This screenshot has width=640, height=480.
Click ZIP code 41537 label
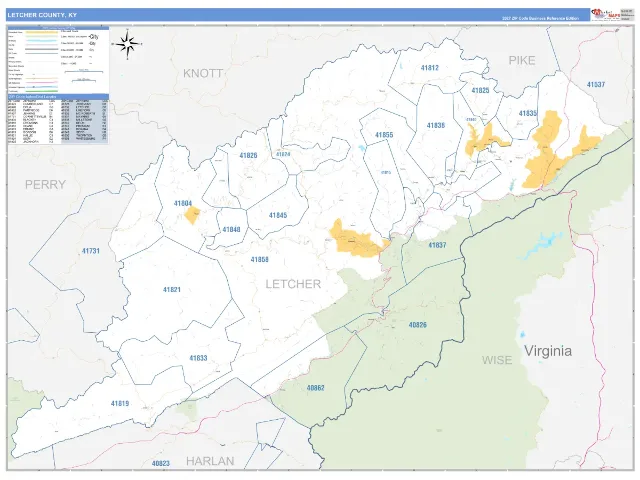pyautogui.click(x=596, y=84)
